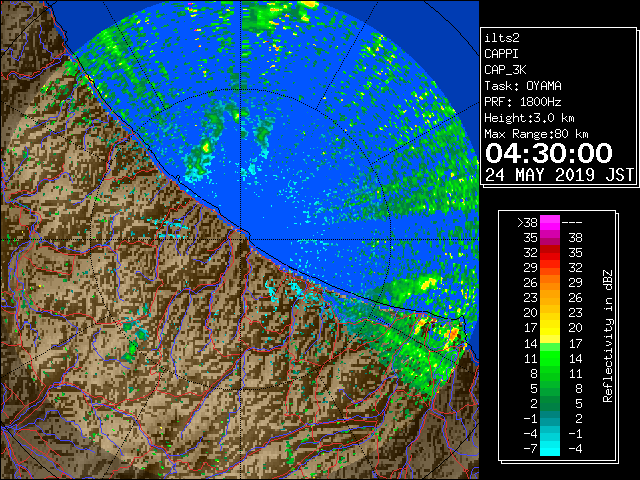Click the 'ilts2' label in info box
The height and width of the screenshot is (480, 640).
(502, 38)
